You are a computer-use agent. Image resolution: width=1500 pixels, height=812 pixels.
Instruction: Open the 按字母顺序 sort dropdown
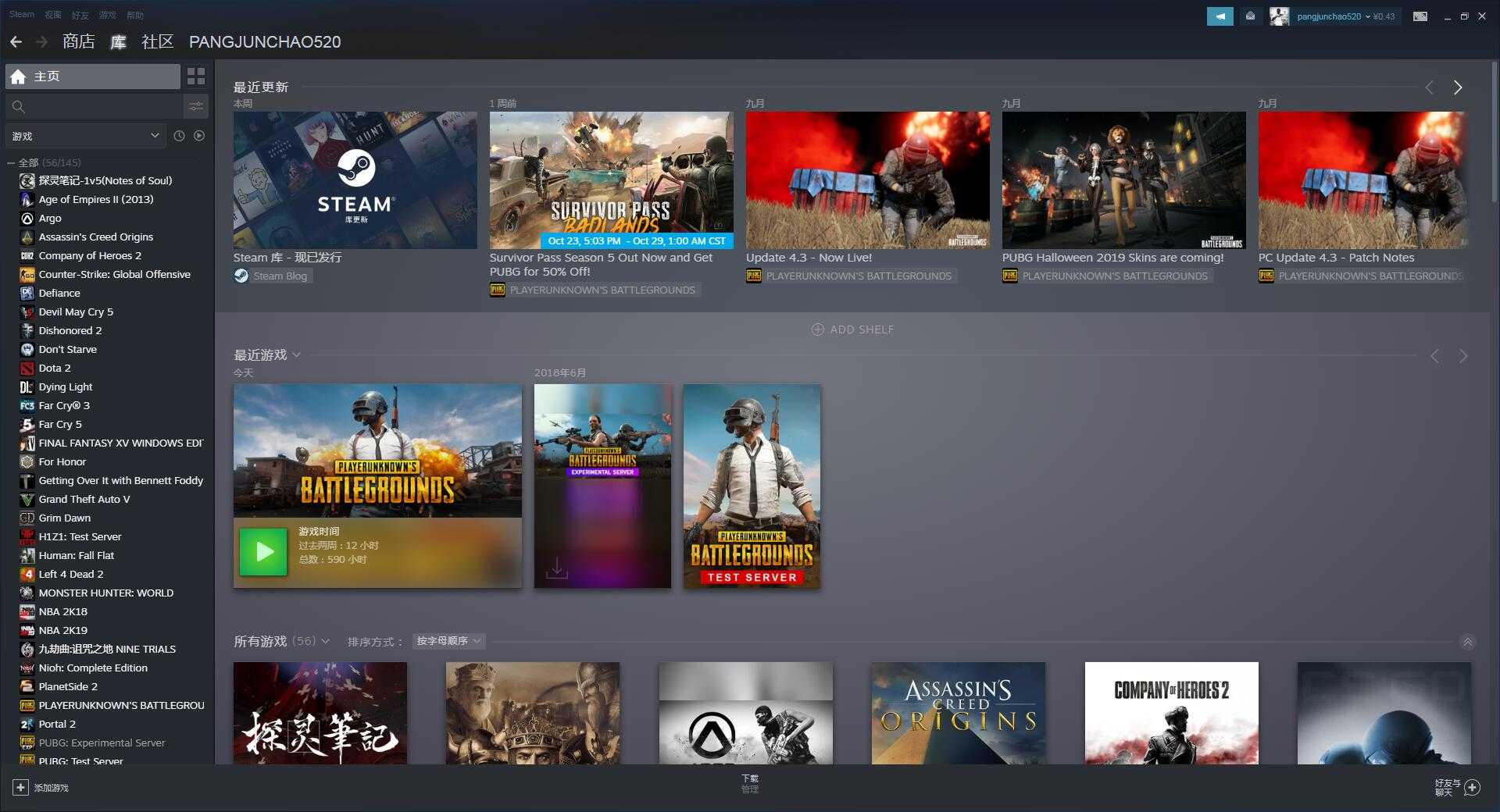click(x=448, y=641)
